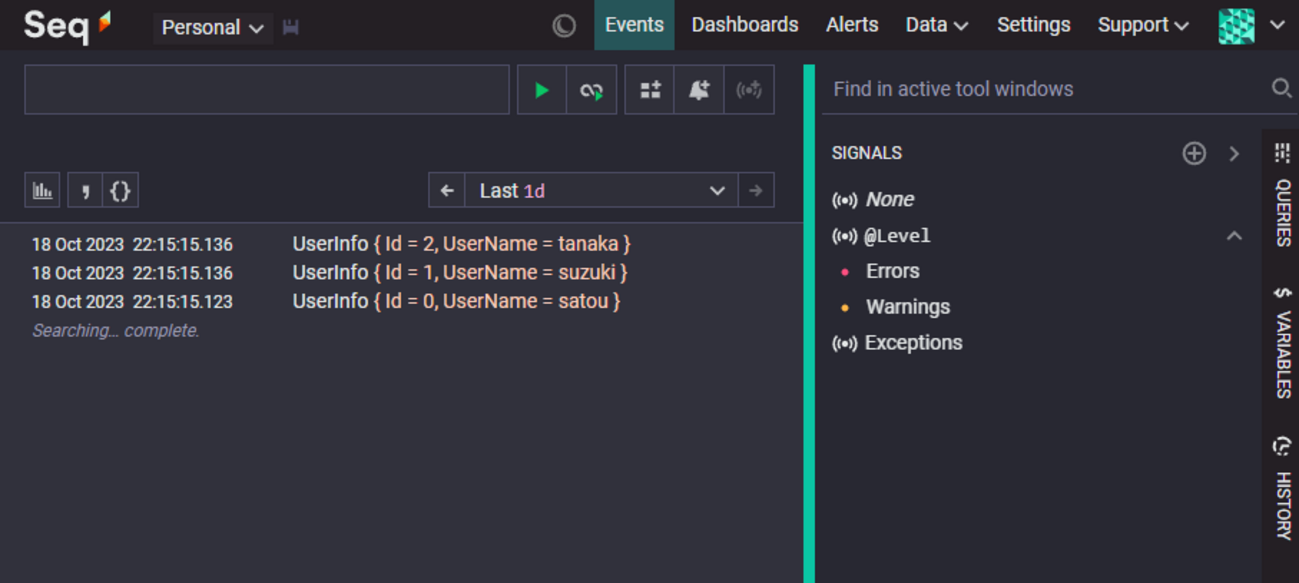
Task: Click the query filter input box
Action: 266,90
